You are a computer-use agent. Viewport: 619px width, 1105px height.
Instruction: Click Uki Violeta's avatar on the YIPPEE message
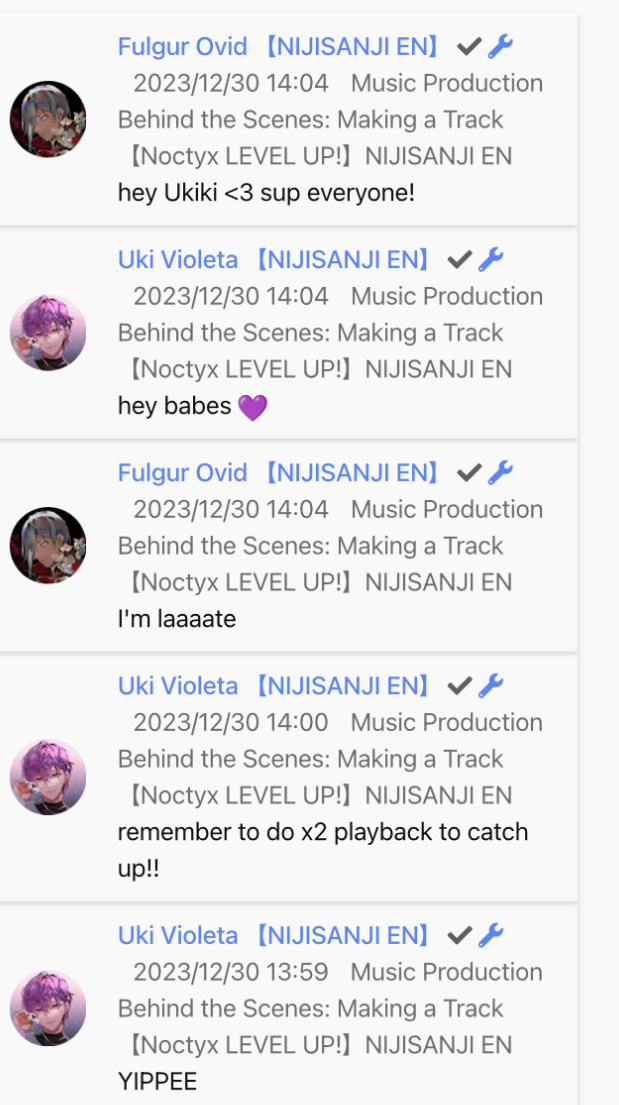48,1008
